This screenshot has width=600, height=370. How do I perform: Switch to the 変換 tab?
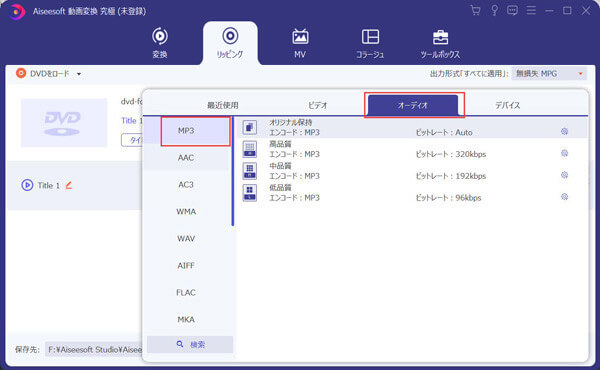160,43
